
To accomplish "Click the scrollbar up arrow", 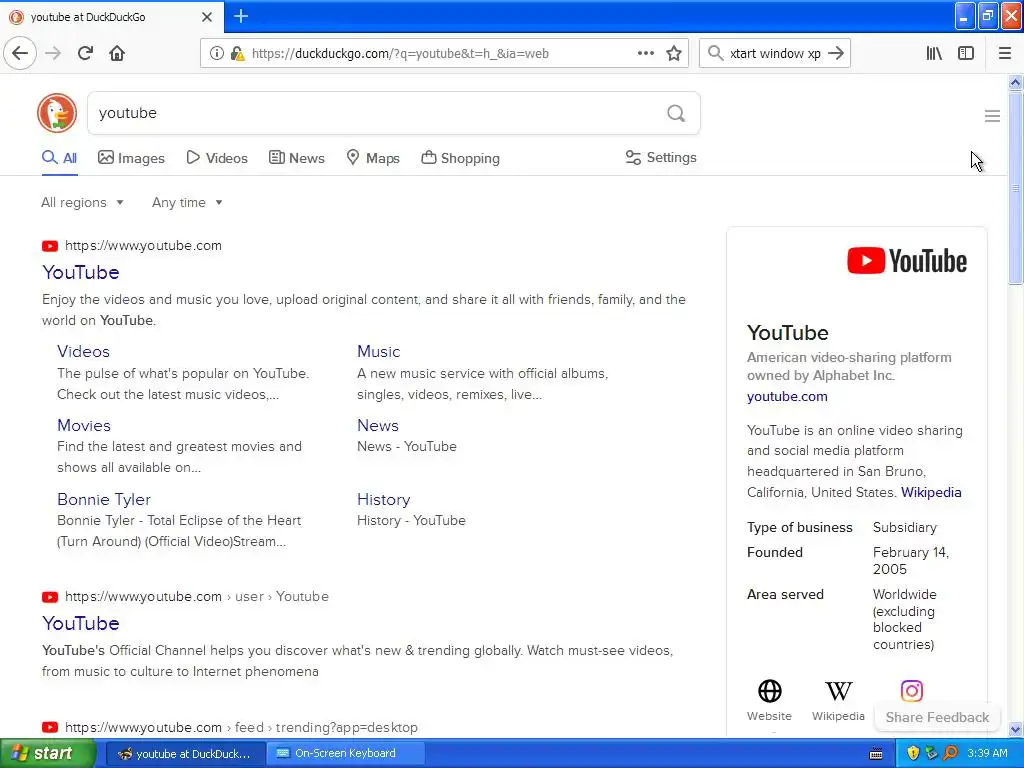I will (x=1015, y=82).
